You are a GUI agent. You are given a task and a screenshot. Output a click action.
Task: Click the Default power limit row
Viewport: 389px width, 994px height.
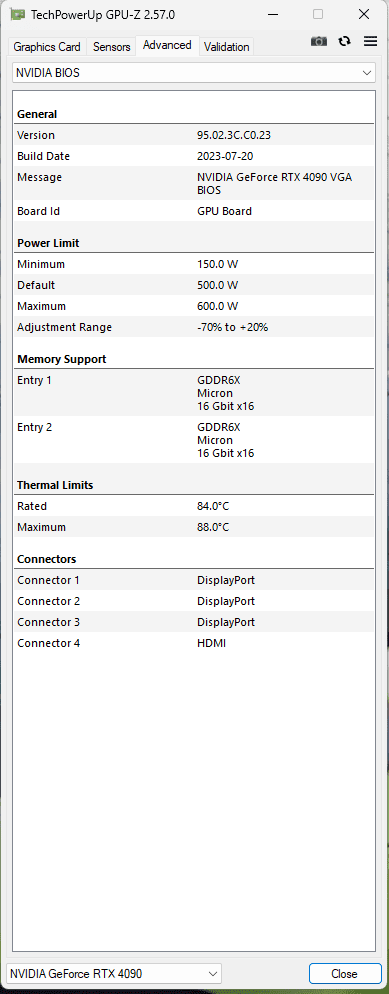pyautogui.click(x=194, y=285)
